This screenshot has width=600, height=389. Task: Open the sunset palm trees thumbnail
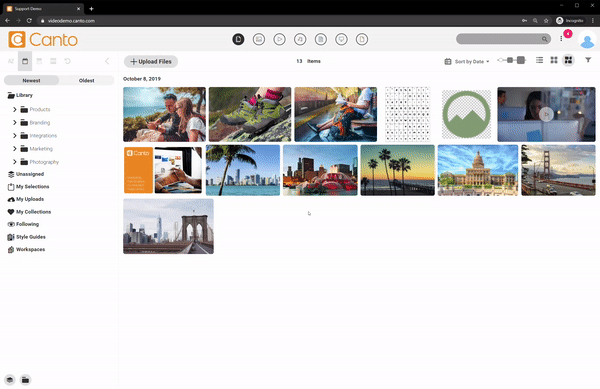point(398,170)
